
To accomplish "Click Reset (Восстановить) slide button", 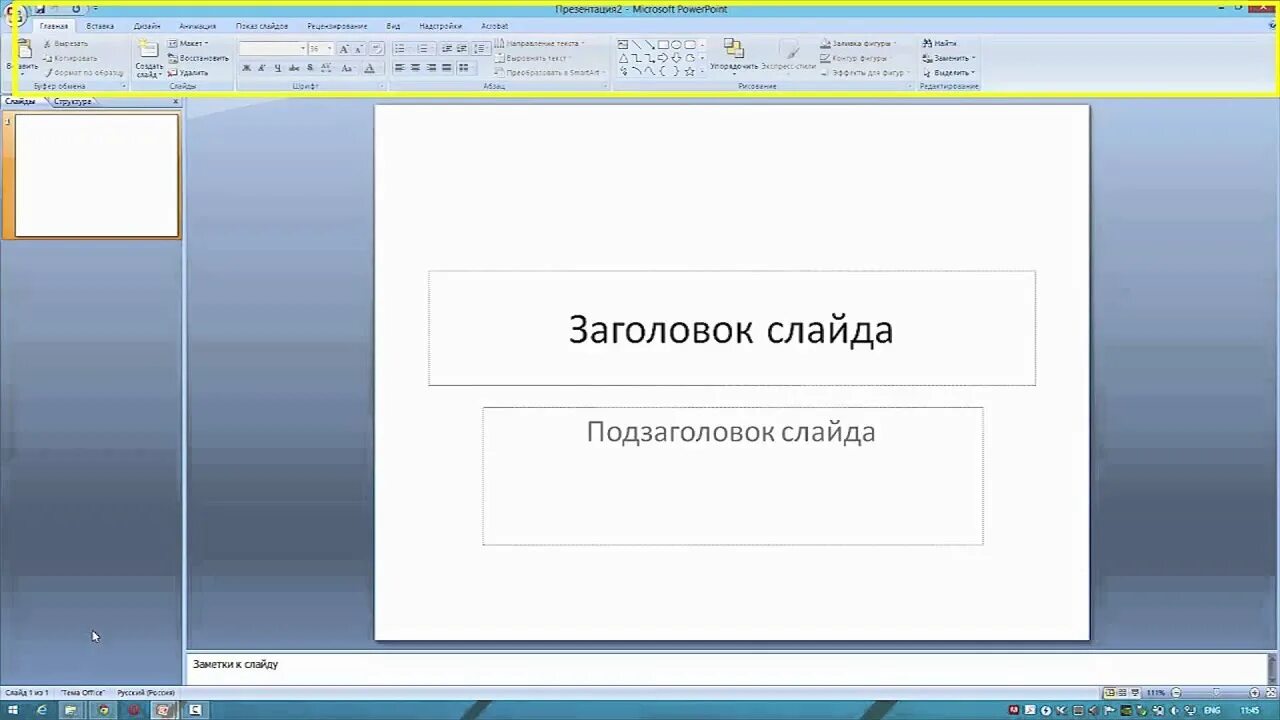I will click(198, 58).
